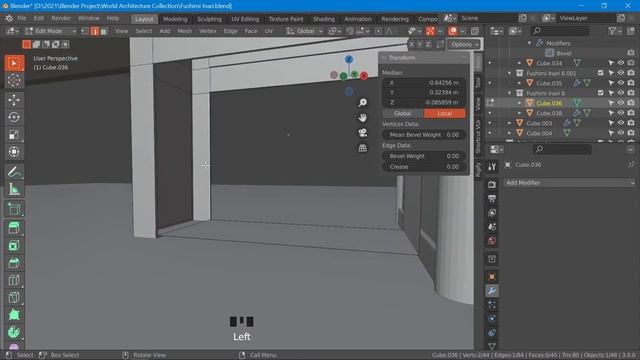
Task: Collapse the Modifiers tree entry
Action: click(529, 43)
